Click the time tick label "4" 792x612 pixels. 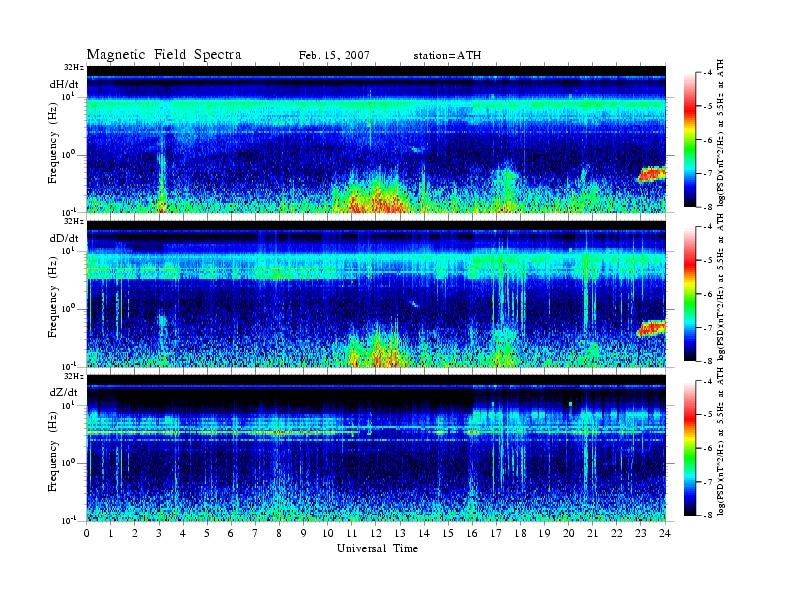coord(183,533)
